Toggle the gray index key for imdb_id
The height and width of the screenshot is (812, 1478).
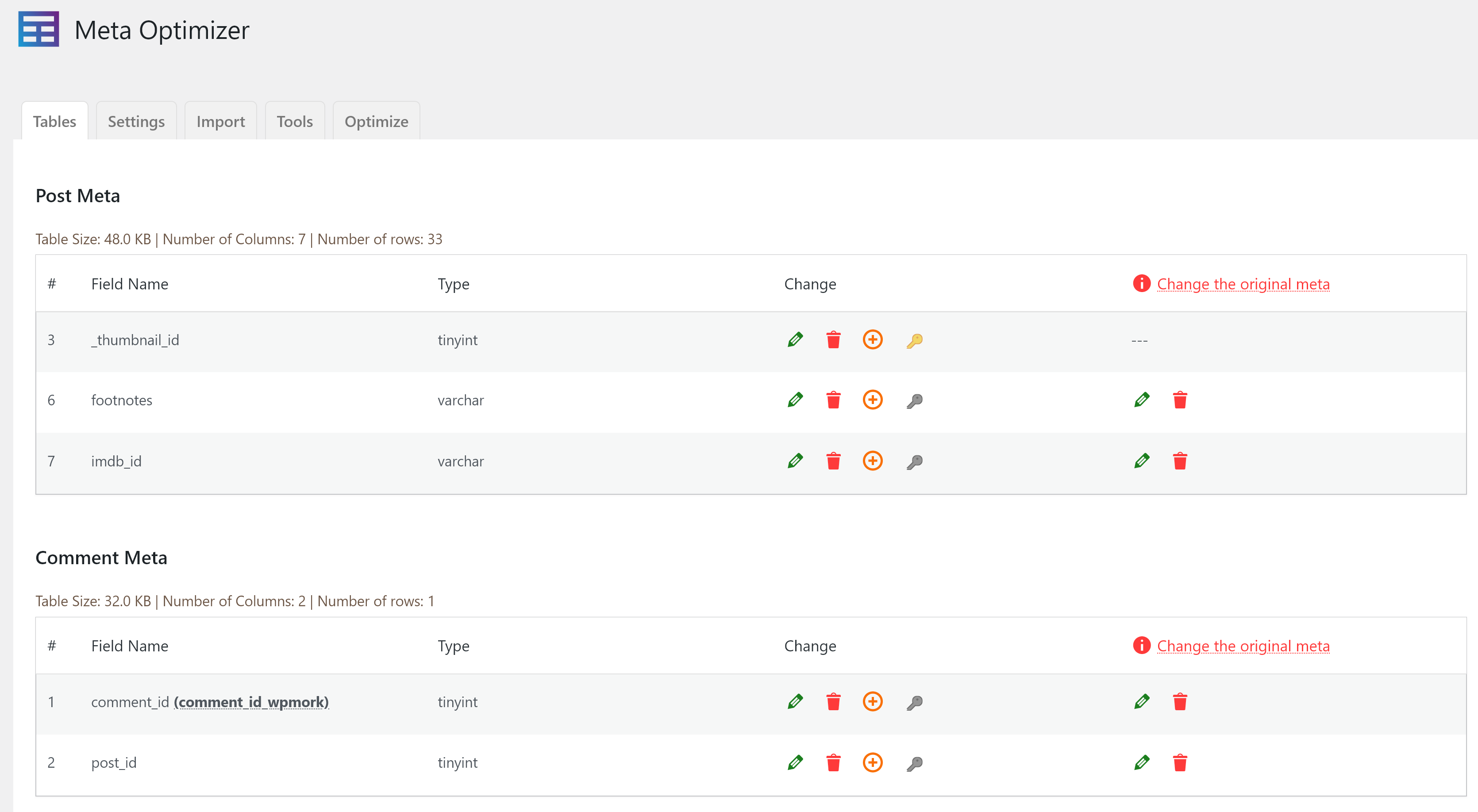click(x=915, y=462)
